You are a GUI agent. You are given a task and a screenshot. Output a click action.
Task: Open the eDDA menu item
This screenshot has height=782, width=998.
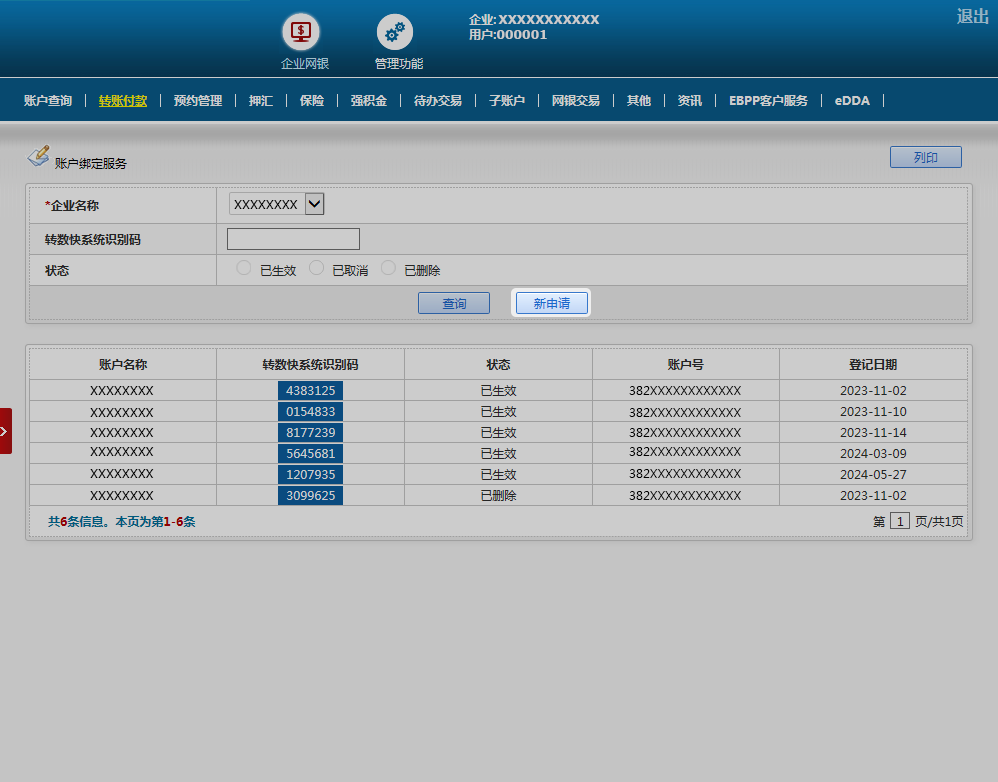pyautogui.click(x=852, y=101)
